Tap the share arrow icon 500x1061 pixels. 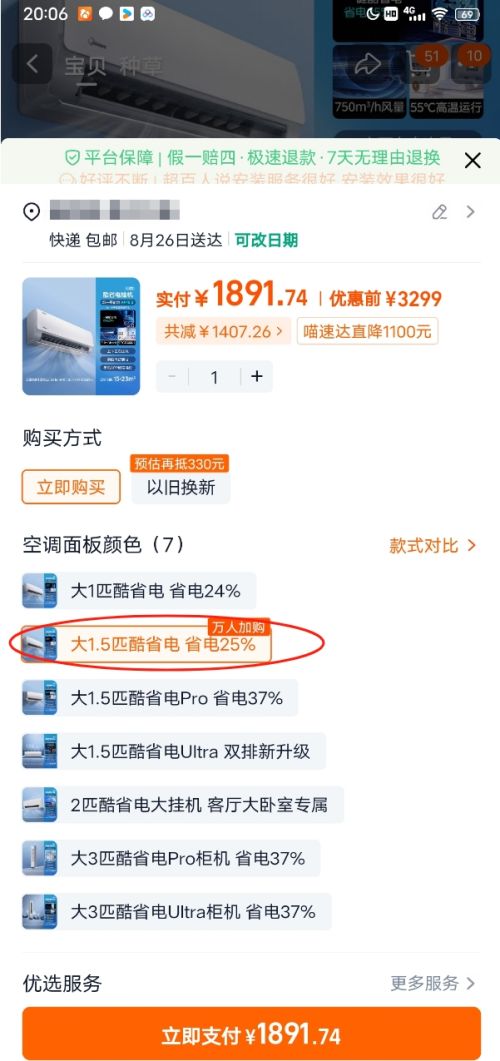click(x=369, y=64)
